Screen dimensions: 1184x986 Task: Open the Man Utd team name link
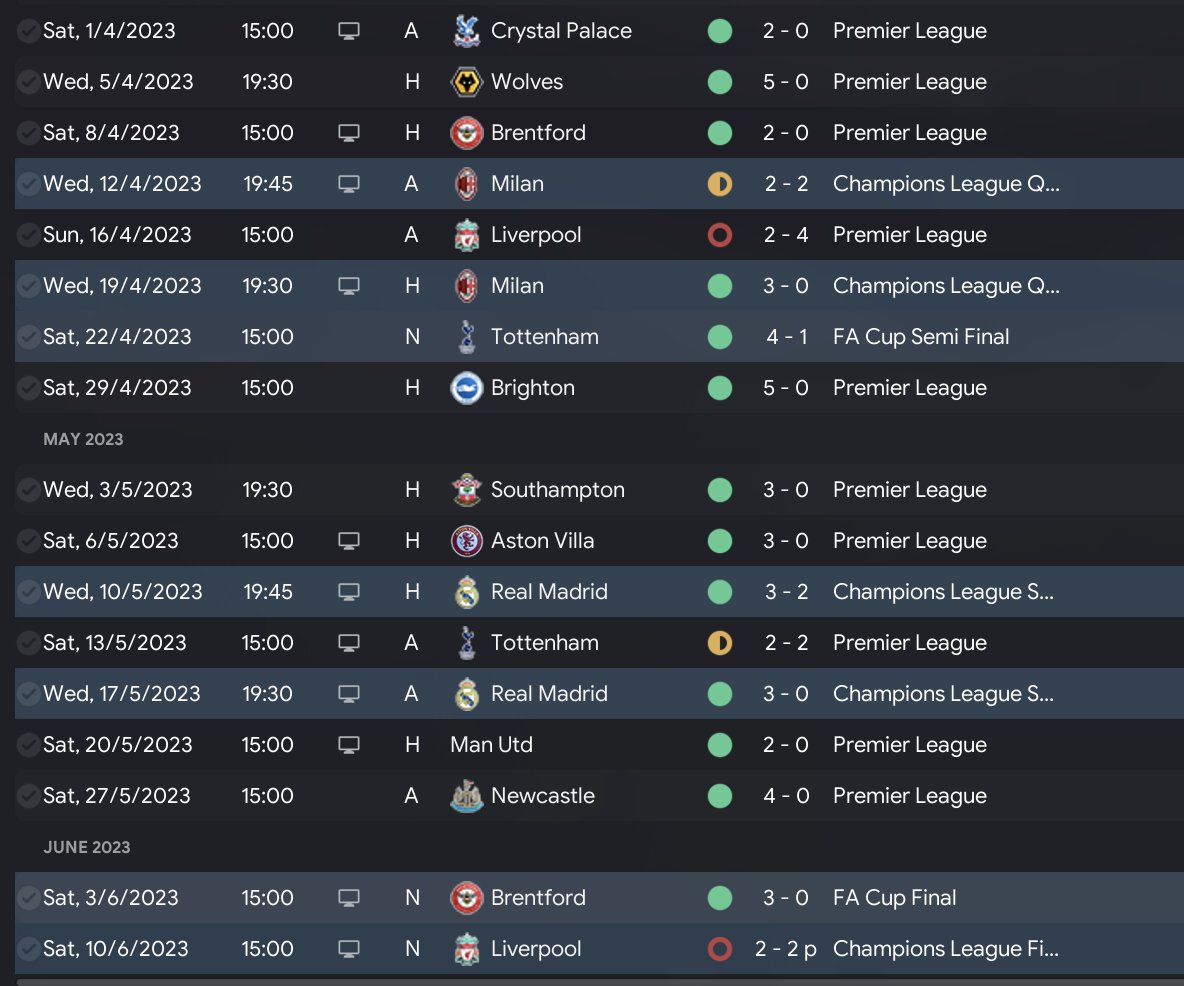pyautogui.click(x=492, y=745)
